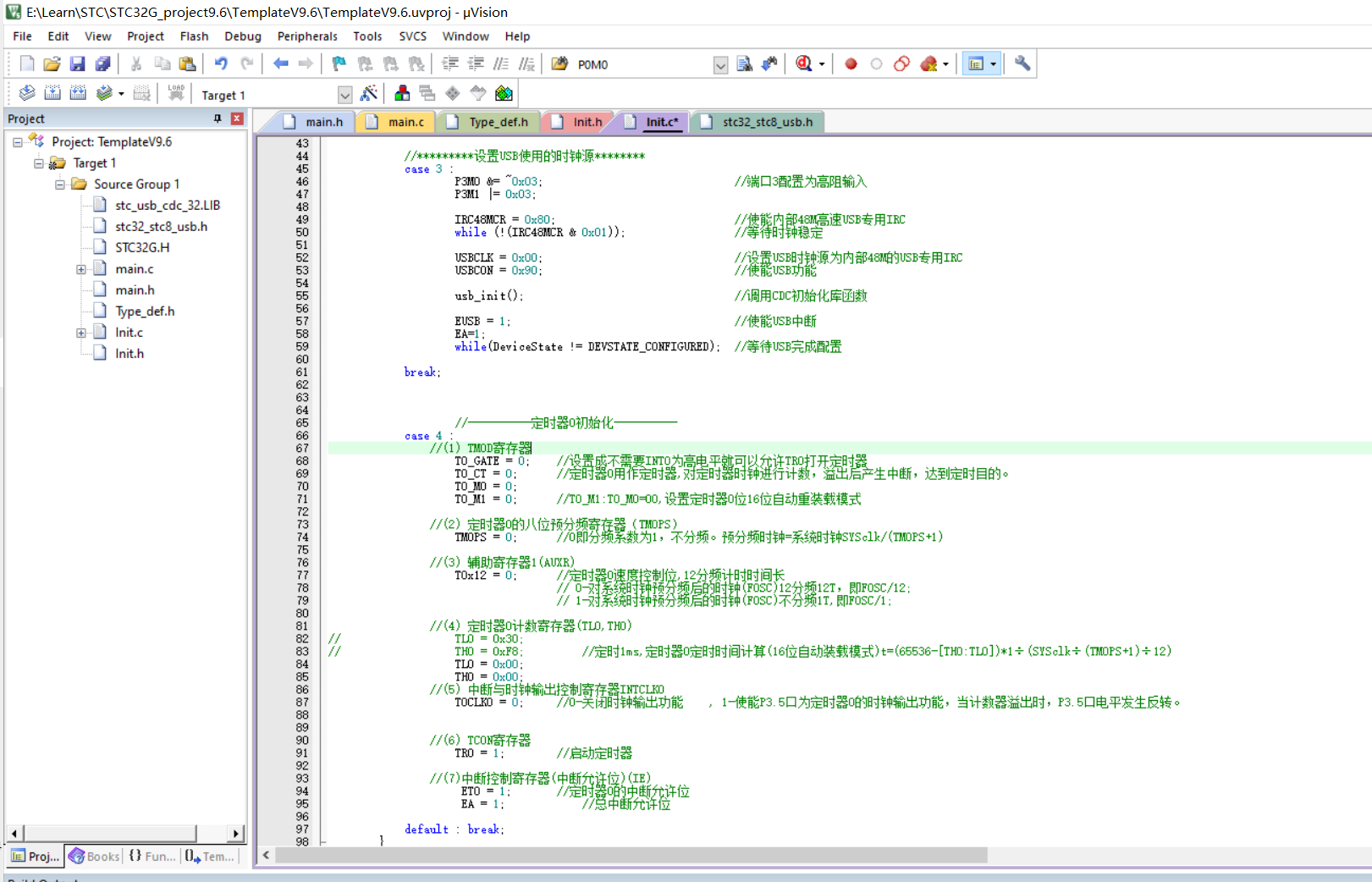Switch to the Books panel tab

click(x=95, y=857)
